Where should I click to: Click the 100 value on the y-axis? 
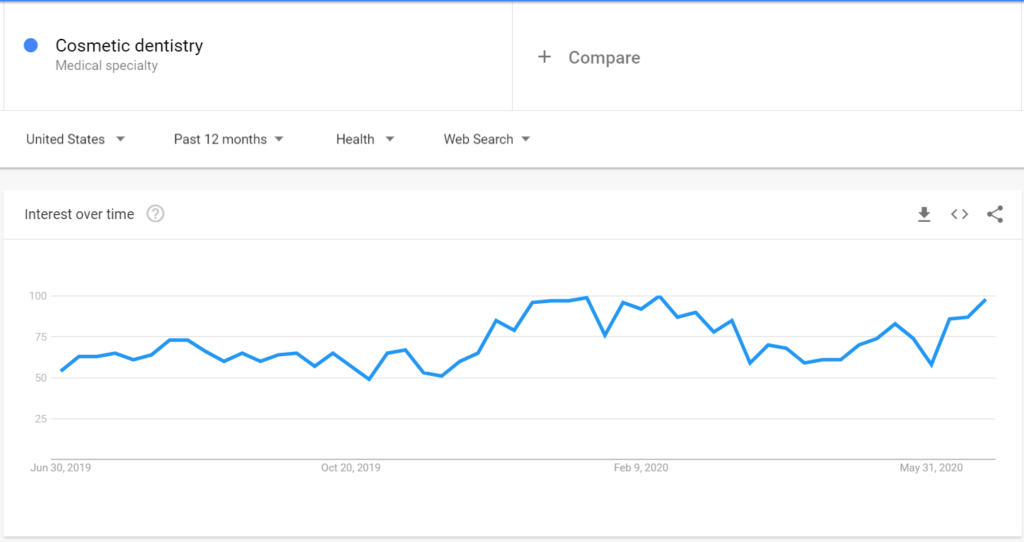point(38,296)
